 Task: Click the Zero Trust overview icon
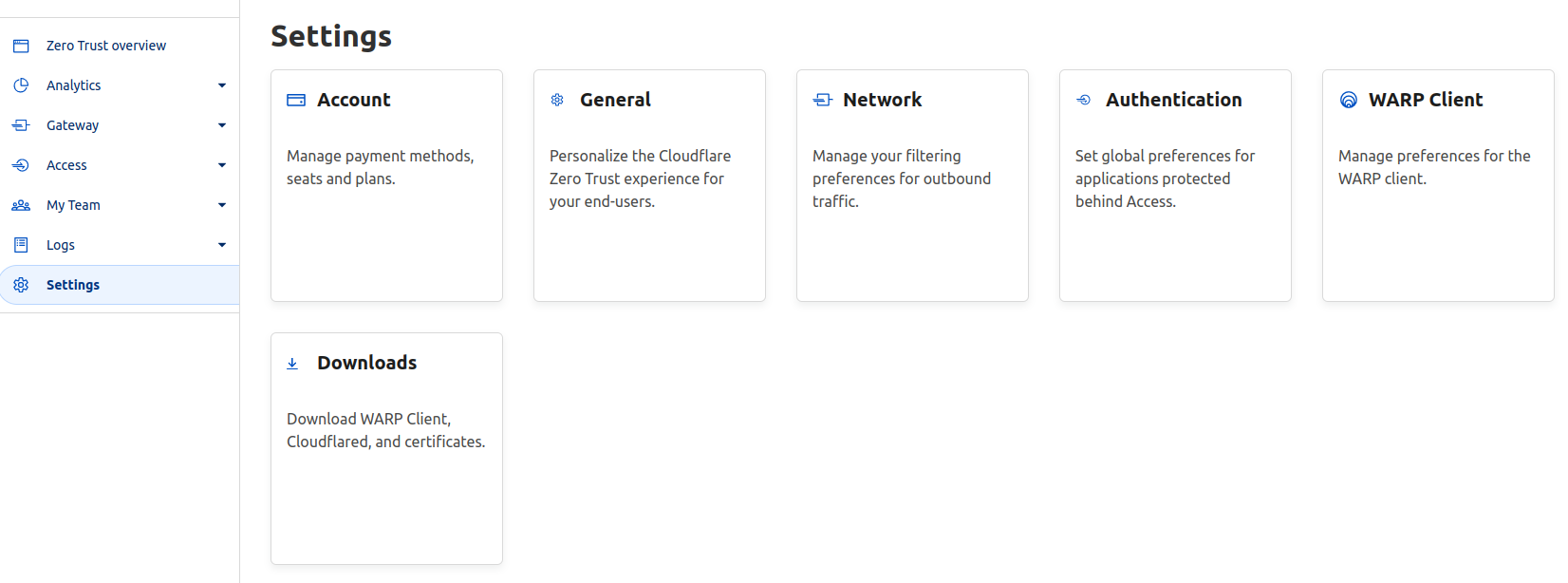point(20,45)
